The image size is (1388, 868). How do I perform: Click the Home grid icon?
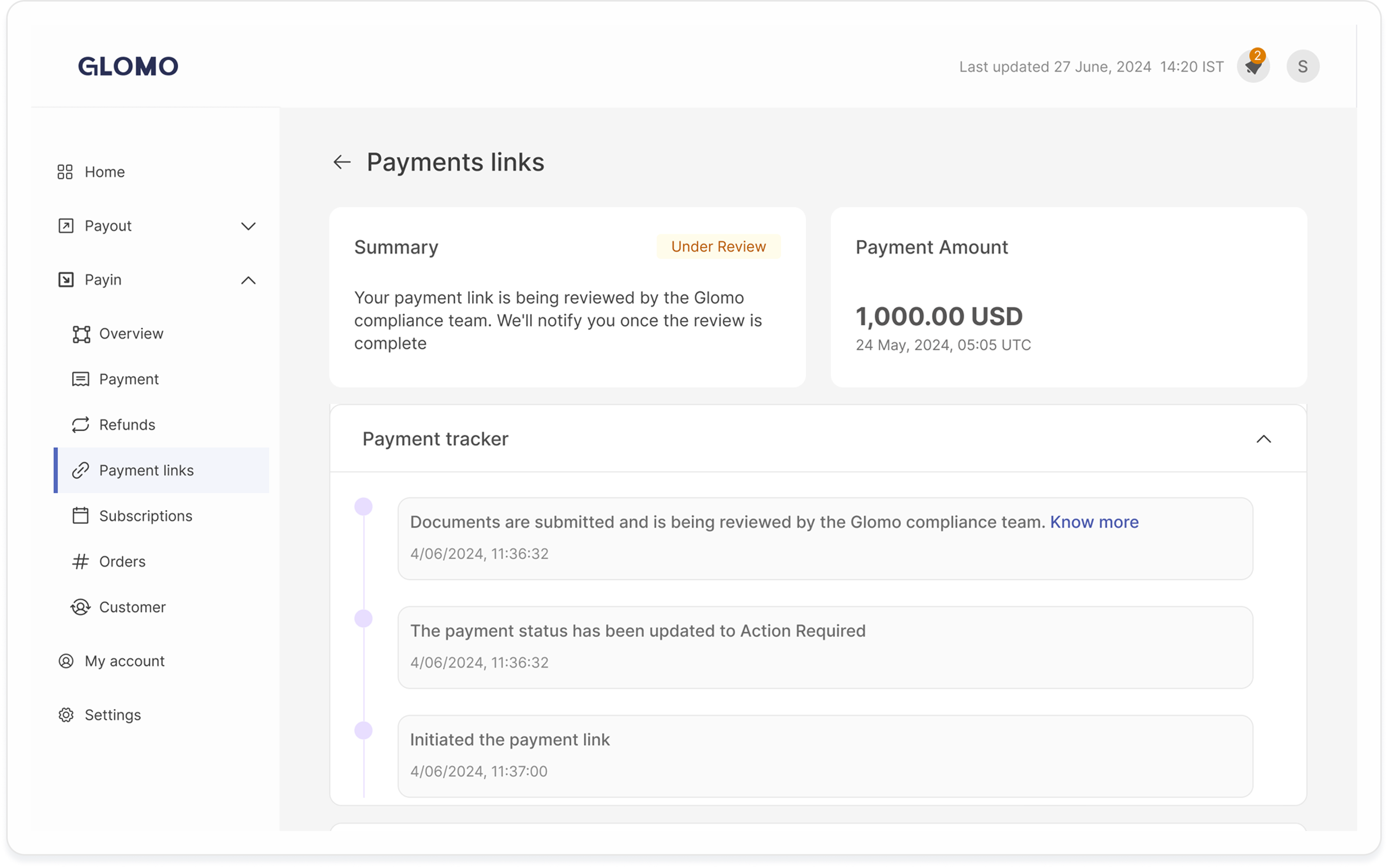click(65, 172)
